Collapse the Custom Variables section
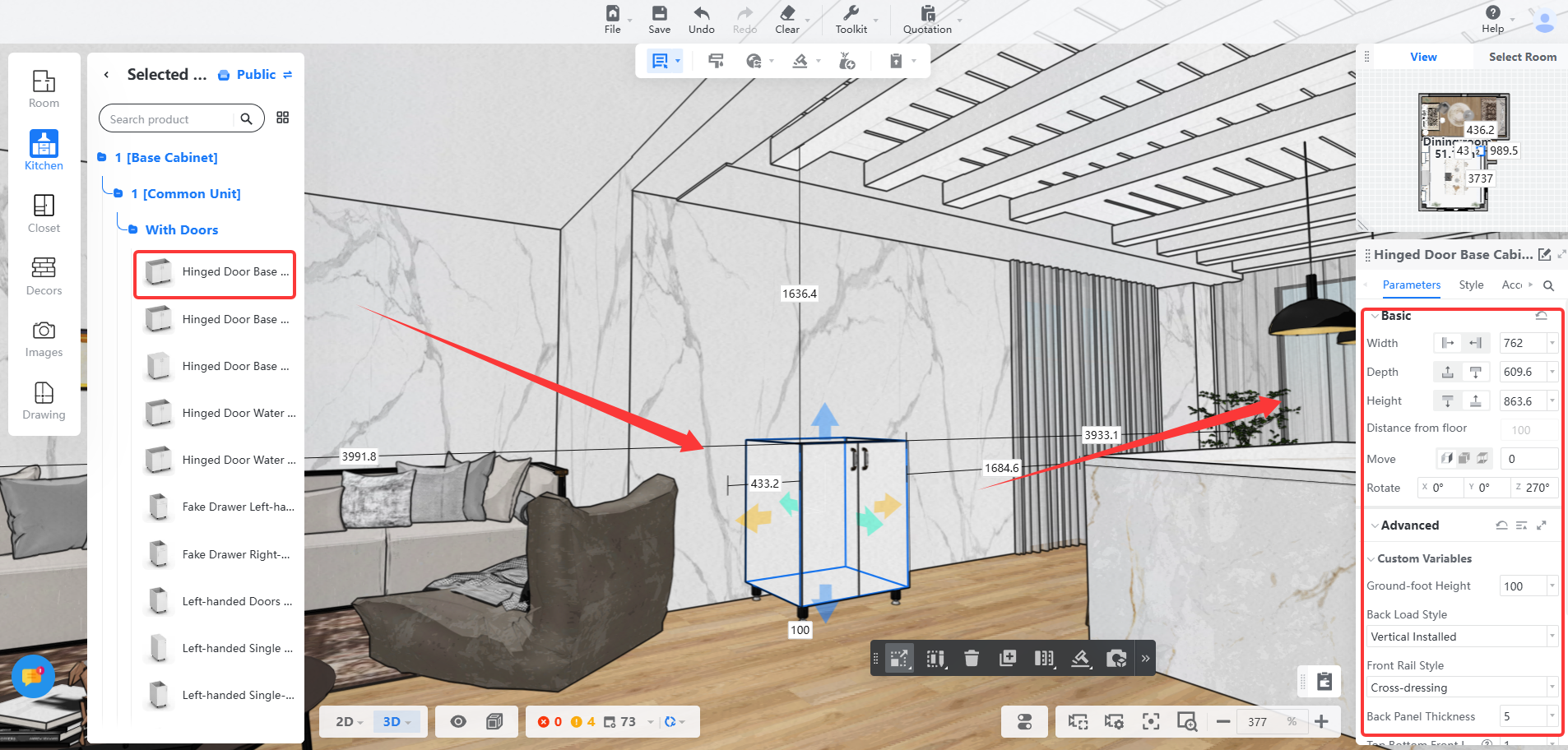1568x750 pixels. pos(1371,559)
